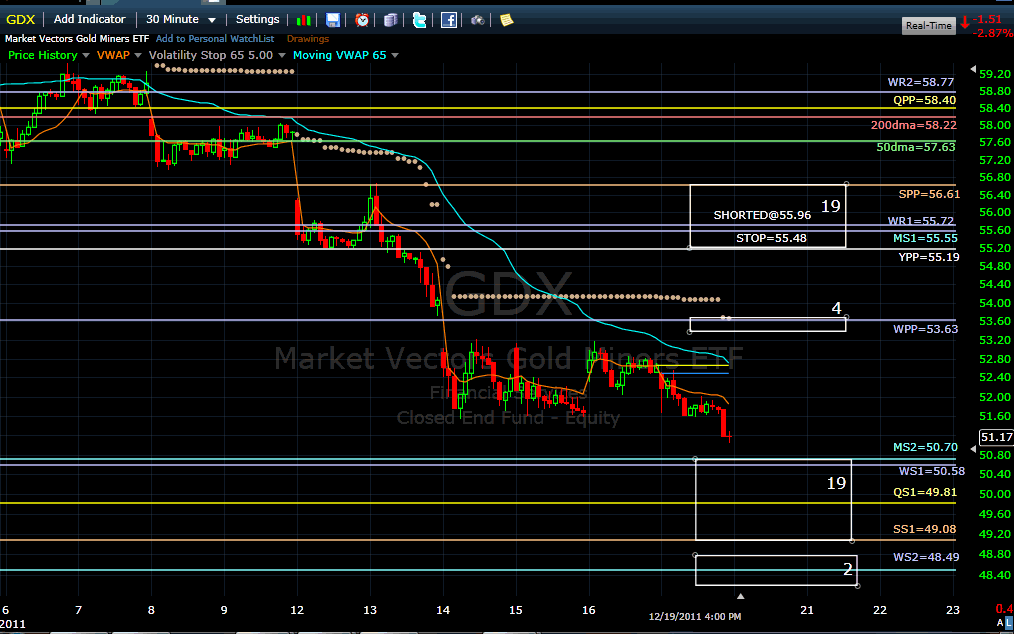Click the 50dma=57.63 label
1014x634 pixels.
pos(916,147)
